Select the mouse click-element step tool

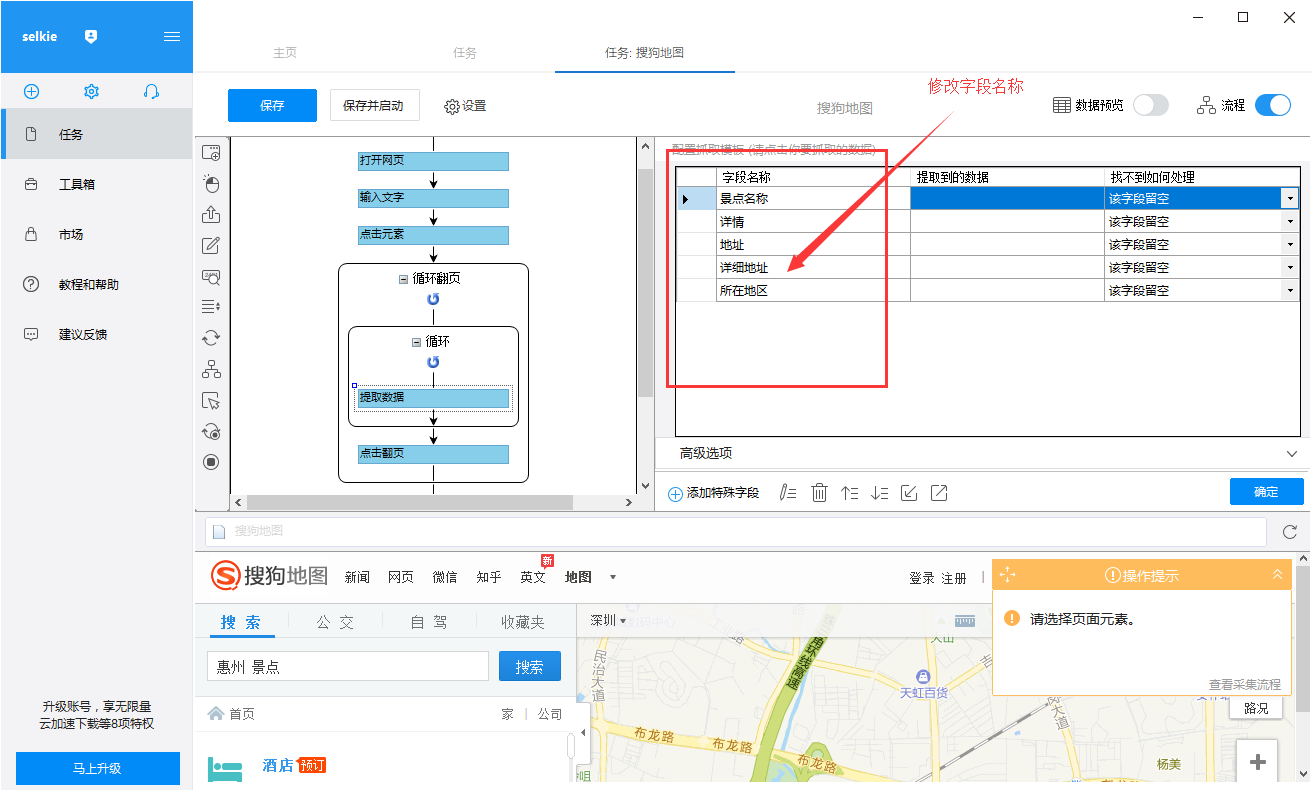point(211,184)
